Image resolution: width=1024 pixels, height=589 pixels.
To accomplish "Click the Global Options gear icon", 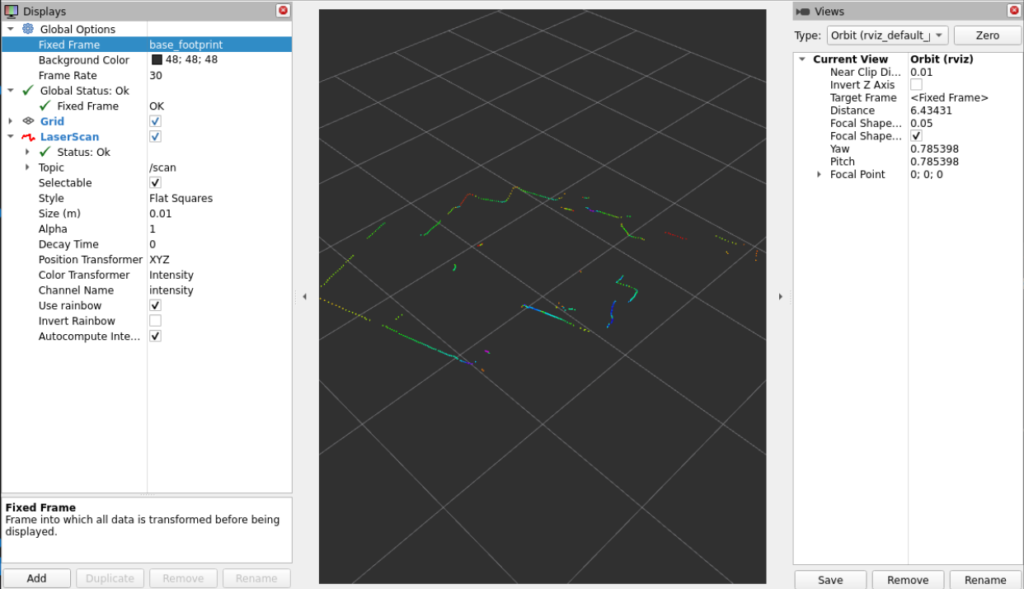I will (28, 30).
